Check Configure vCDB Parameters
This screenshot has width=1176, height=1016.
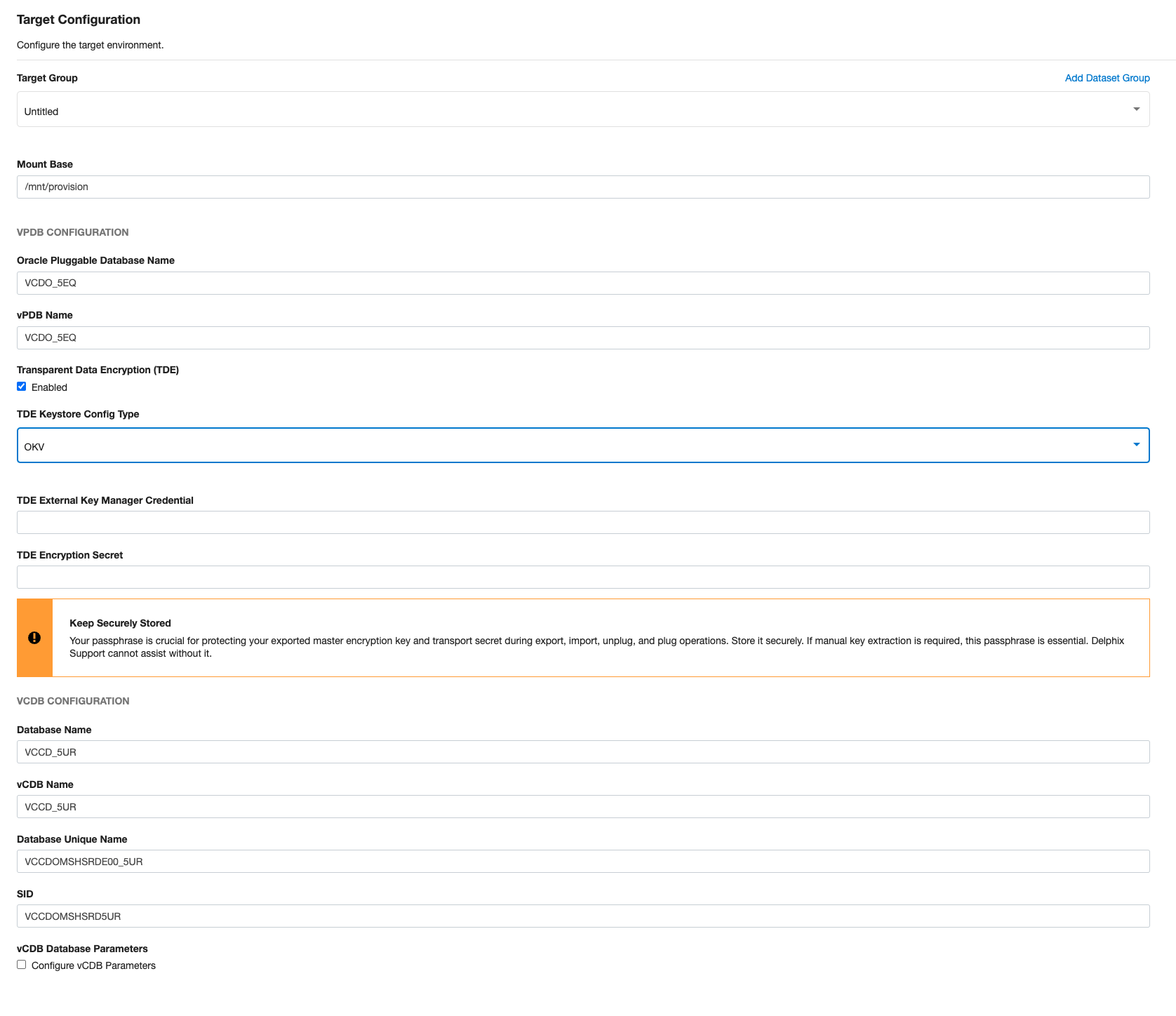pos(21,964)
